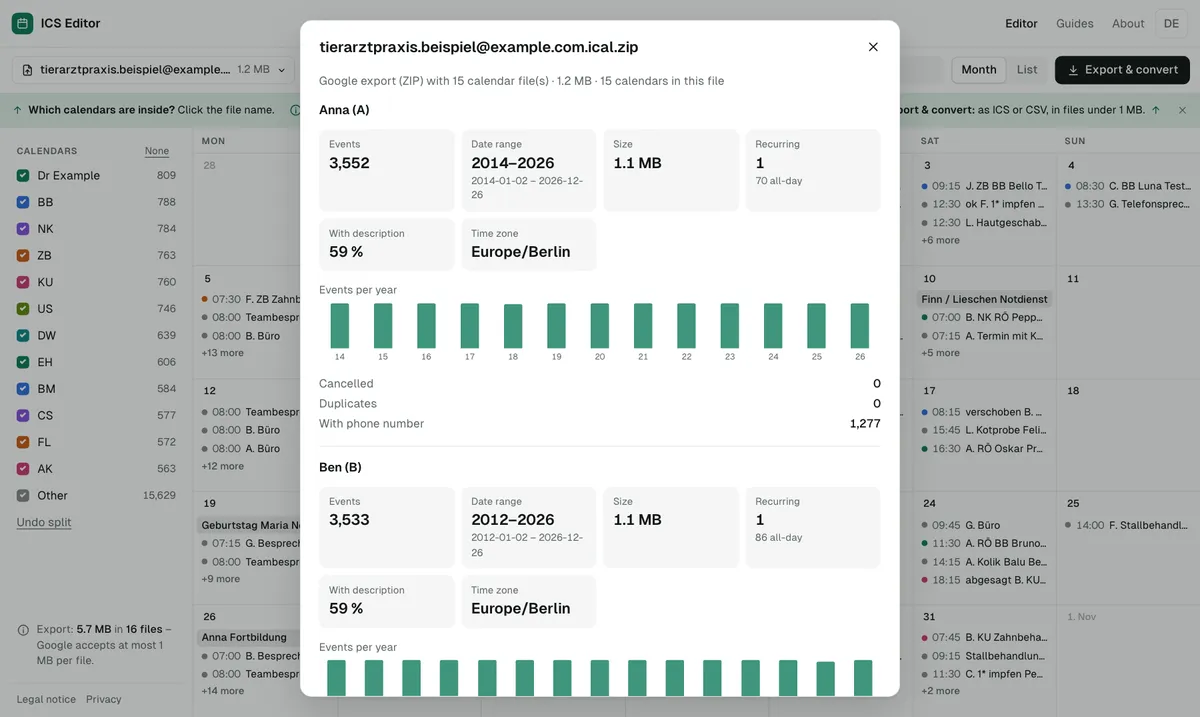Toggle the Other calendars checkbox
1200x717 pixels.
(23, 495)
